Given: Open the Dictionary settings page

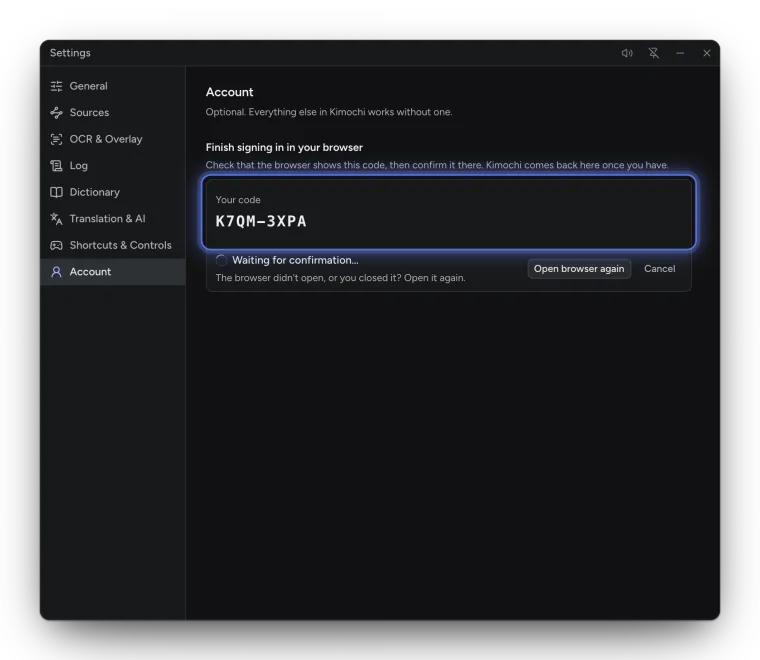Looking at the screenshot, I should pyautogui.click(x=113, y=192).
